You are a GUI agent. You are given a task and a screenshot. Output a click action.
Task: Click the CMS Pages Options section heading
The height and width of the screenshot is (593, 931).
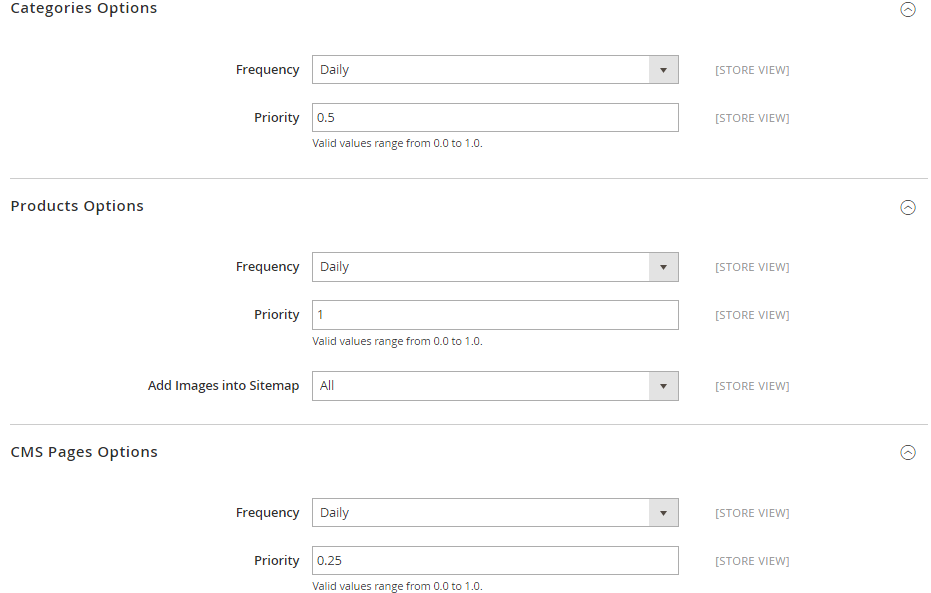(x=84, y=452)
